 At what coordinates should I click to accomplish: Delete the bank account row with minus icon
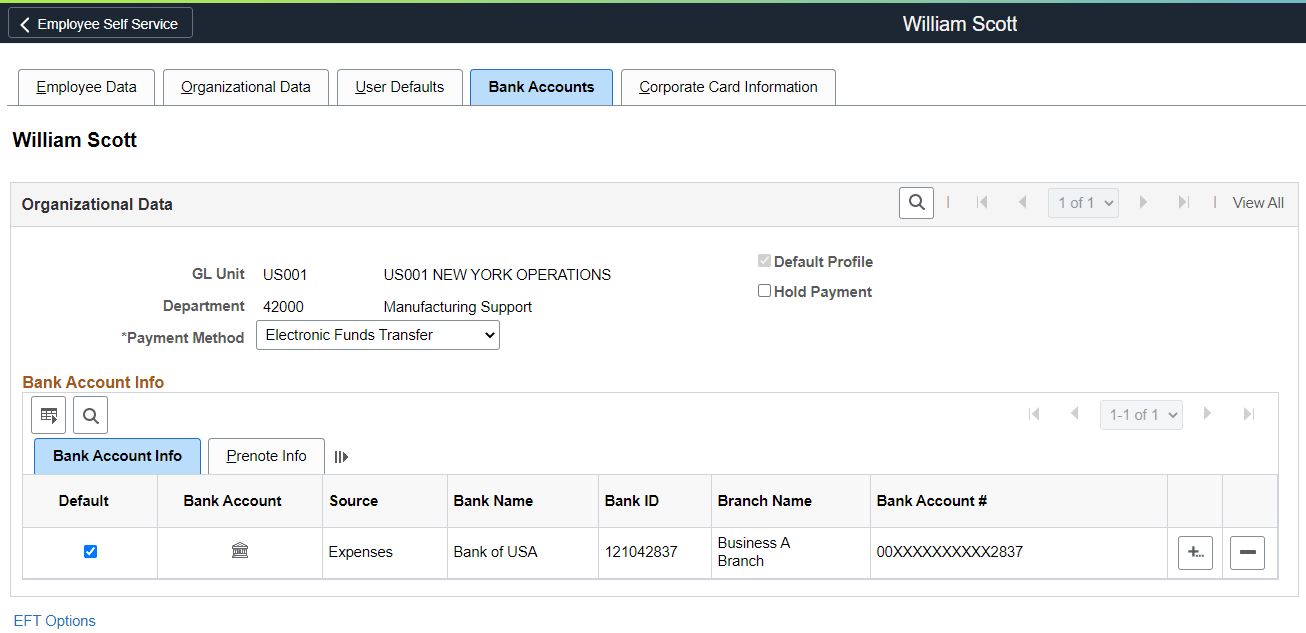click(x=1247, y=552)
